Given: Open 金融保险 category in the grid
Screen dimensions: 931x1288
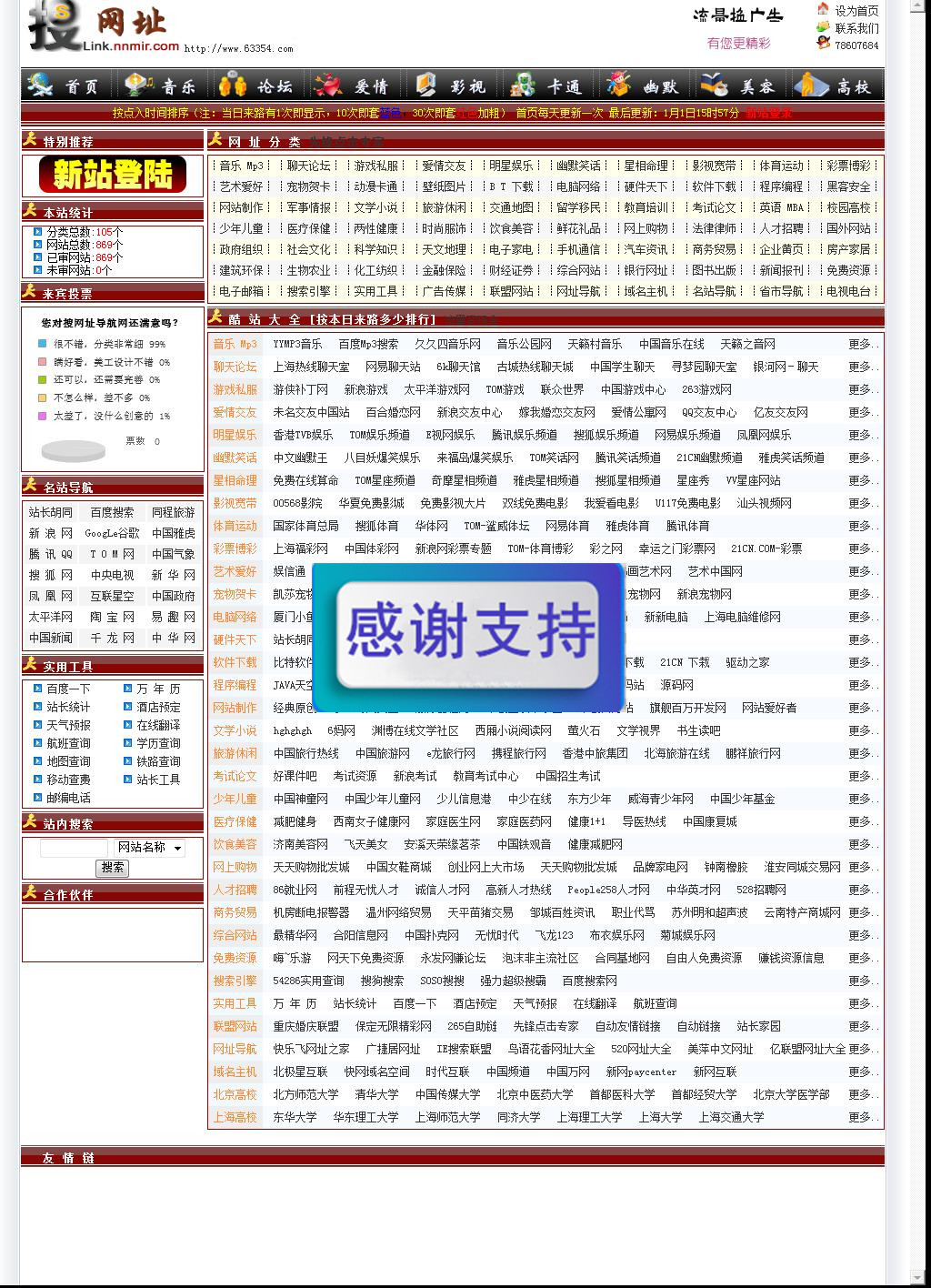Looking at the screenshot, I should [444, 270].
